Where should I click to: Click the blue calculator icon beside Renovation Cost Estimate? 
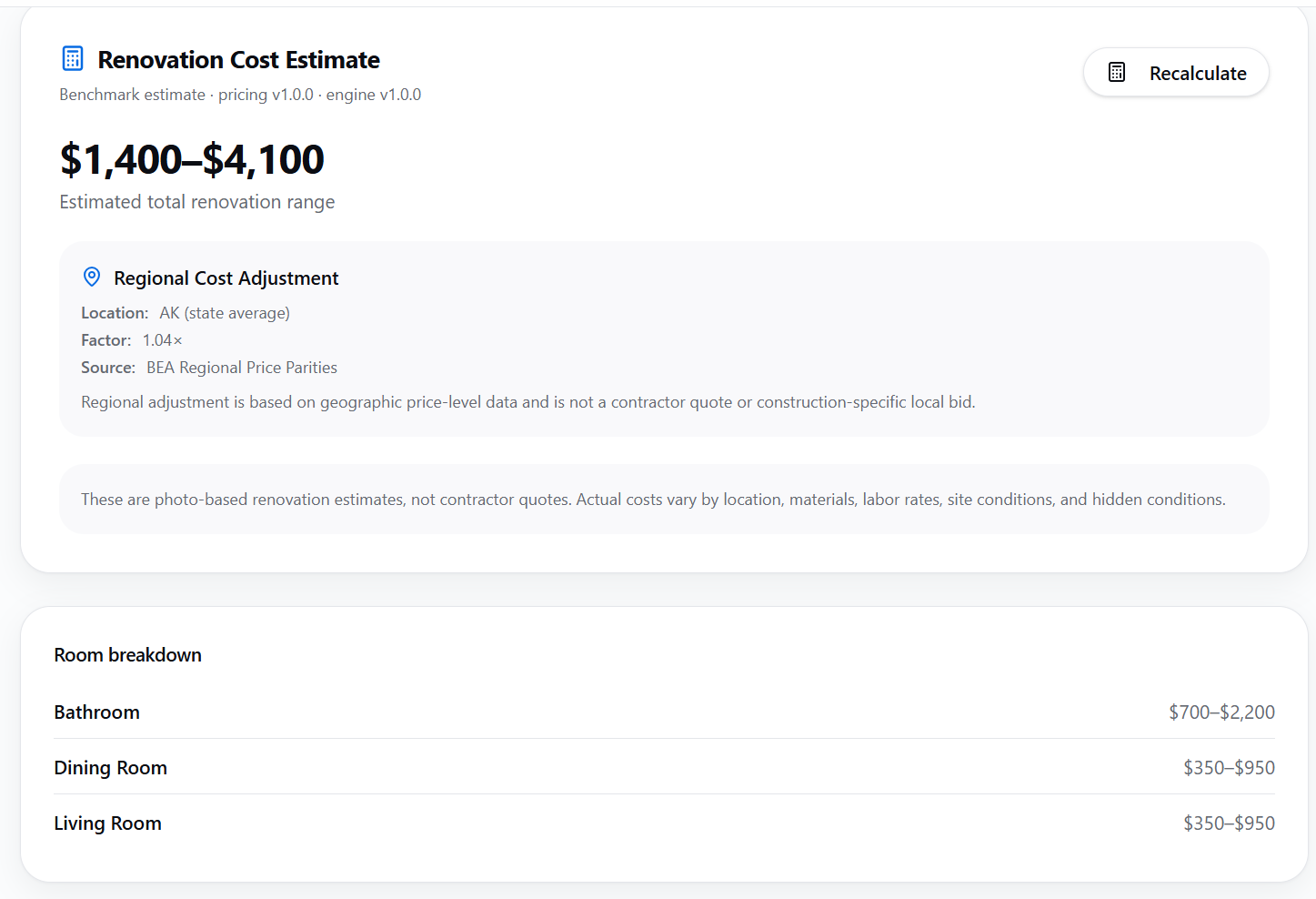[x=73, y=58]
